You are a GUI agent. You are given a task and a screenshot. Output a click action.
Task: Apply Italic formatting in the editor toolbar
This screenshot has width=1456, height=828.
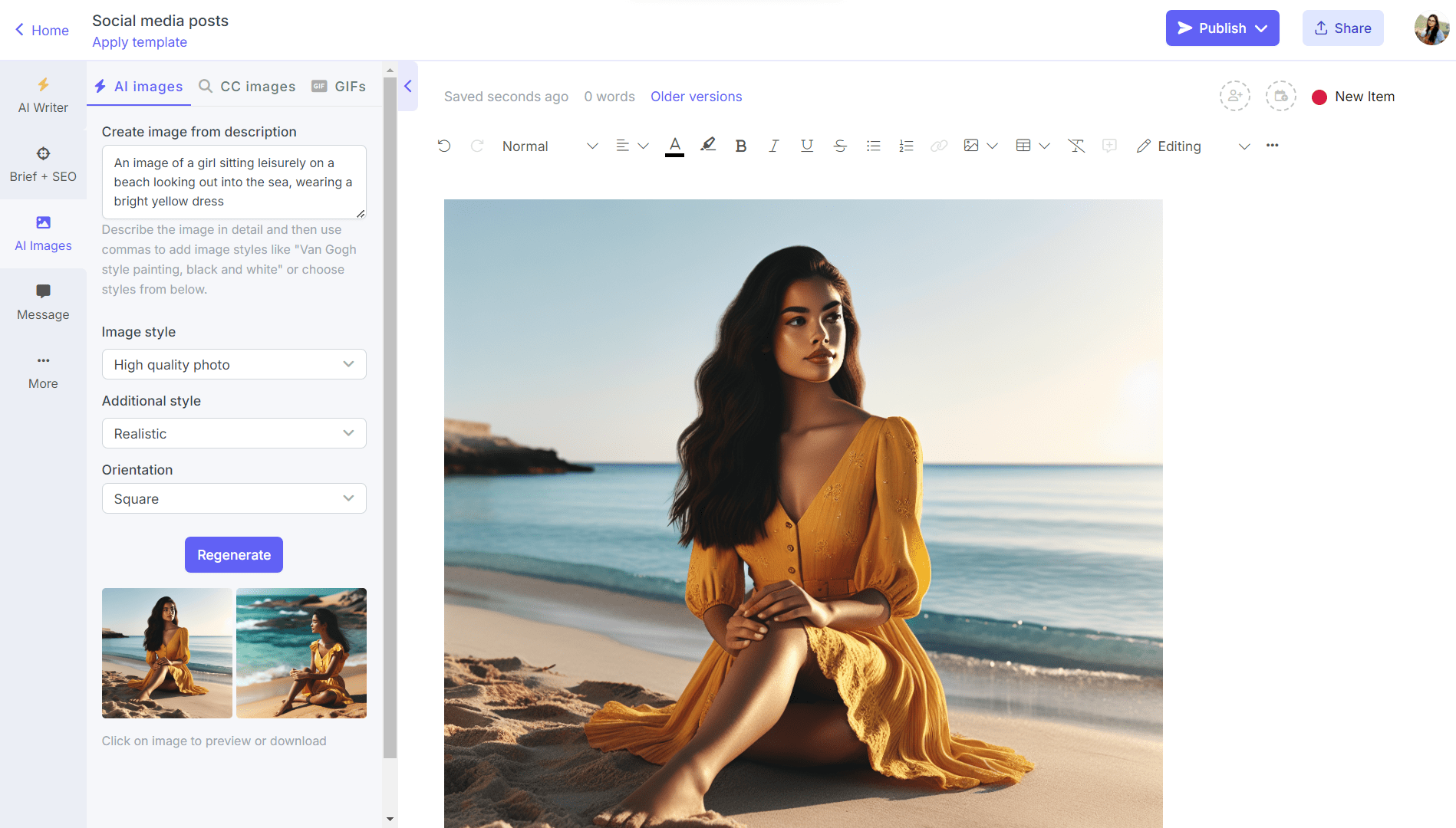click(773, 146)
